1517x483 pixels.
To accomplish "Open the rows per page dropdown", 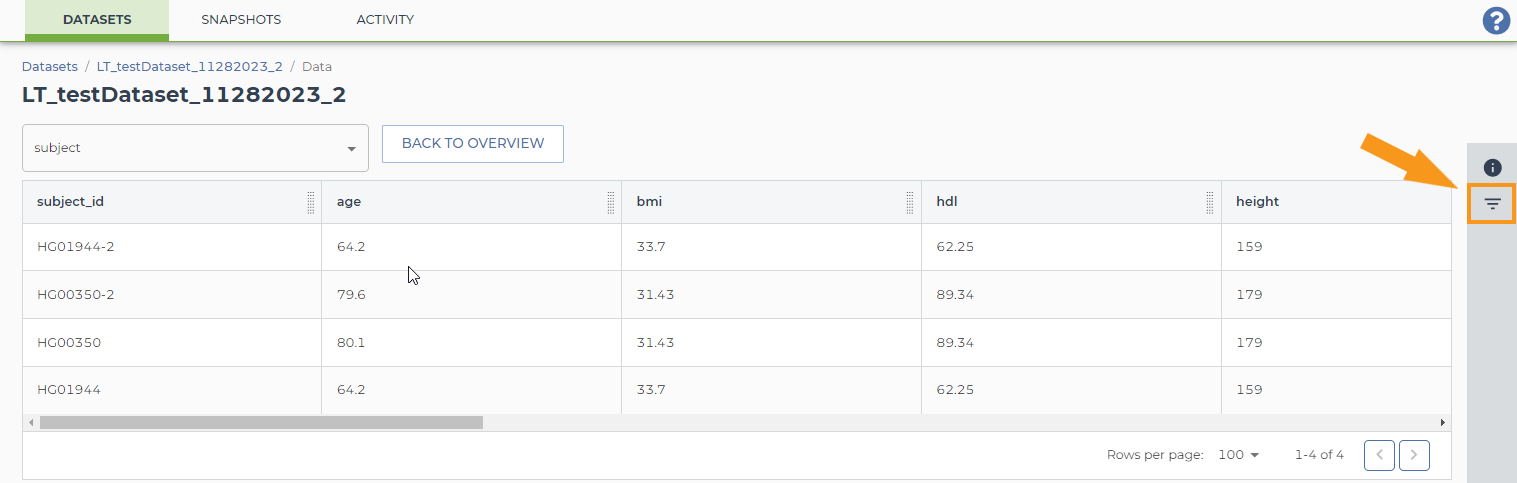I will 1239,455.
